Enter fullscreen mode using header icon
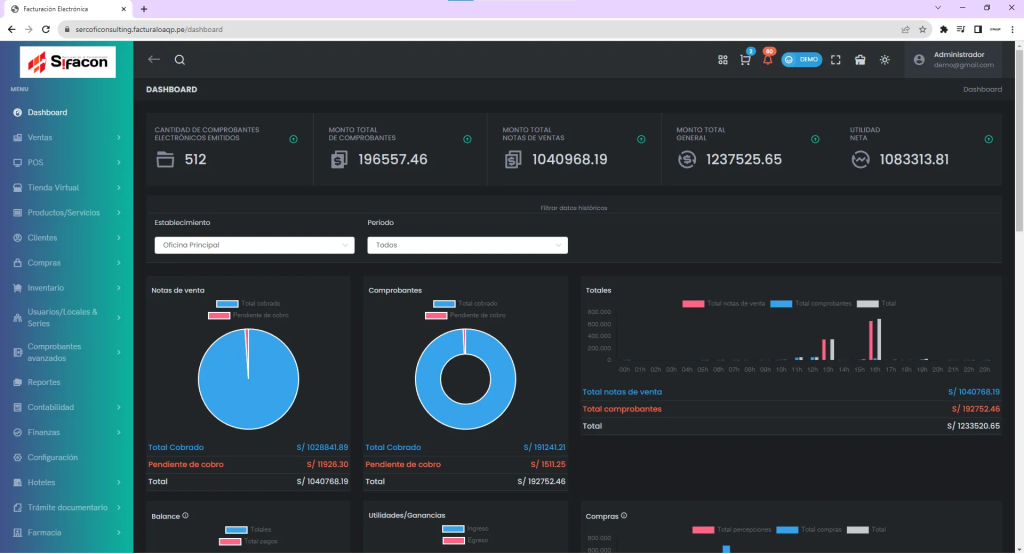Viewport: 1024px width, 554px height. pyautogui.click(x=836, y=60)
